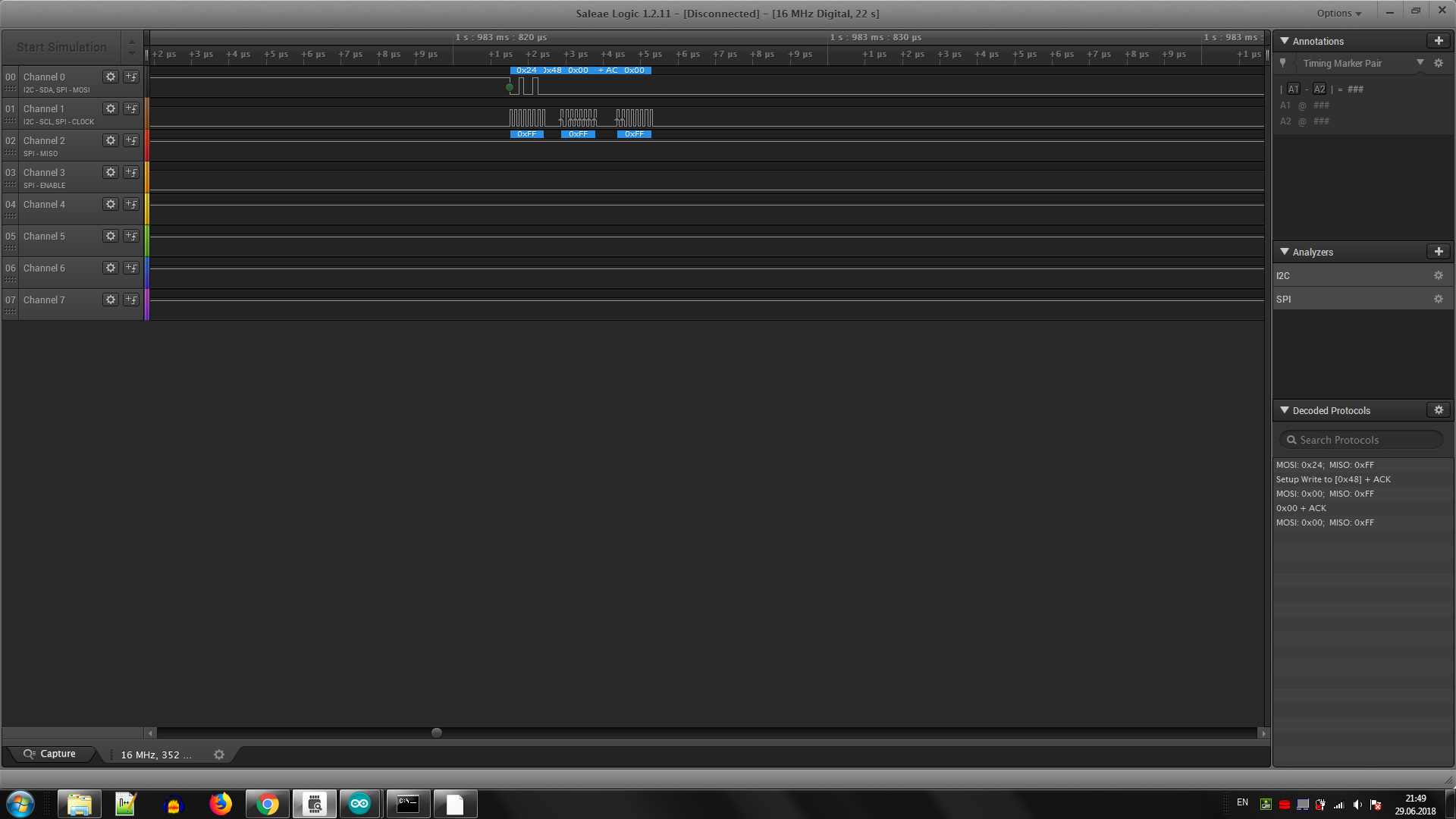Toggle Channel 2 trigger edge button
The image size is (1456, 819).
131,140
